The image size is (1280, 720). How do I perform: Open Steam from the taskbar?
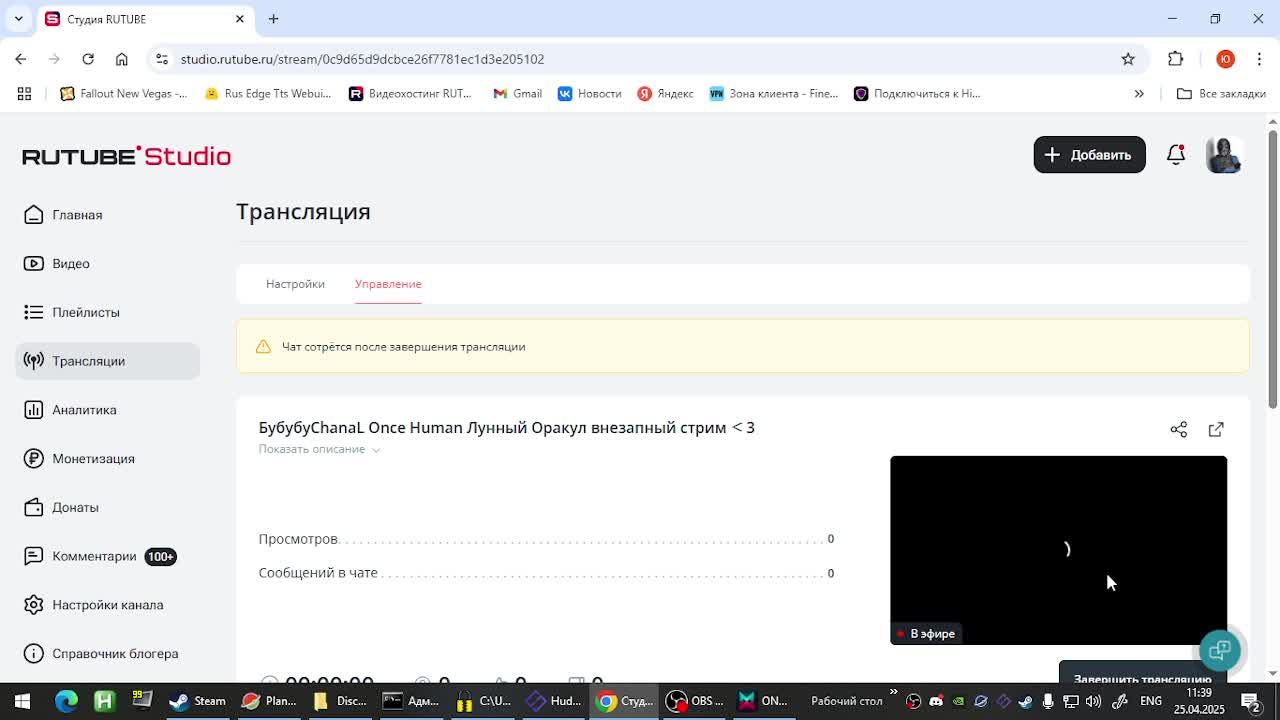point(198,701)
